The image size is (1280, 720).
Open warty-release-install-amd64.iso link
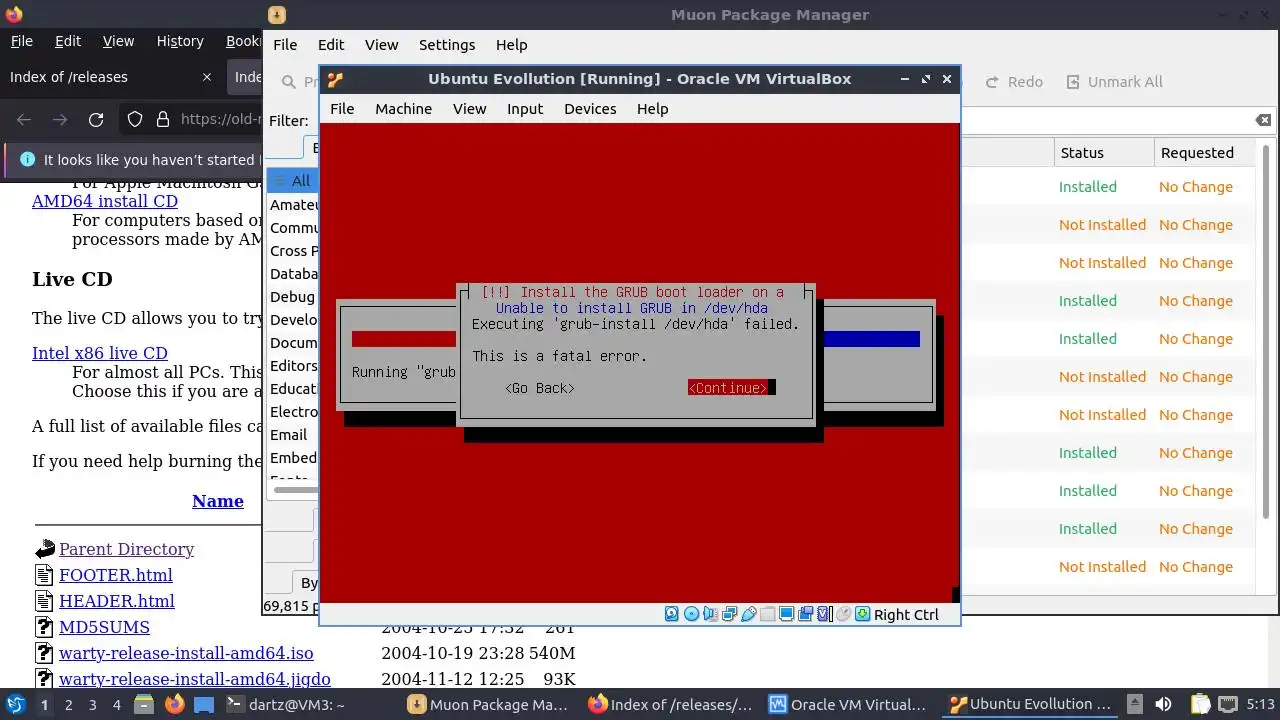(186, 653)
